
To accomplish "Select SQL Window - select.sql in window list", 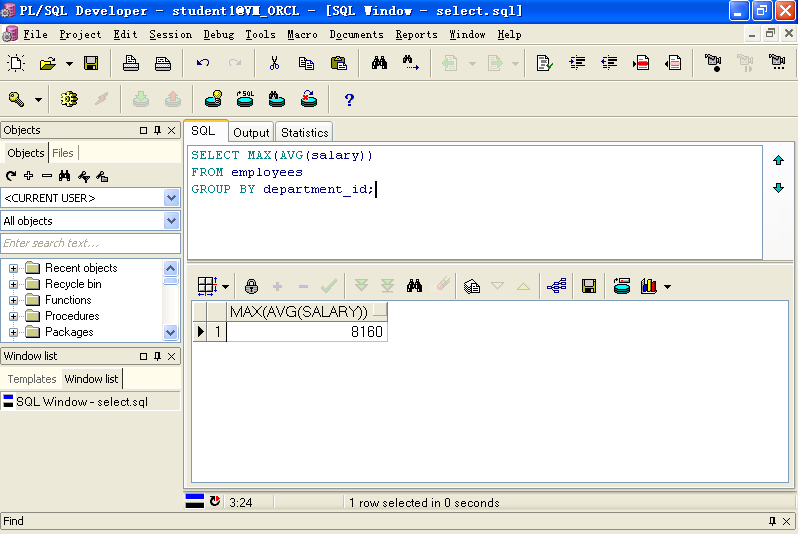I will (x=90, y=402).
